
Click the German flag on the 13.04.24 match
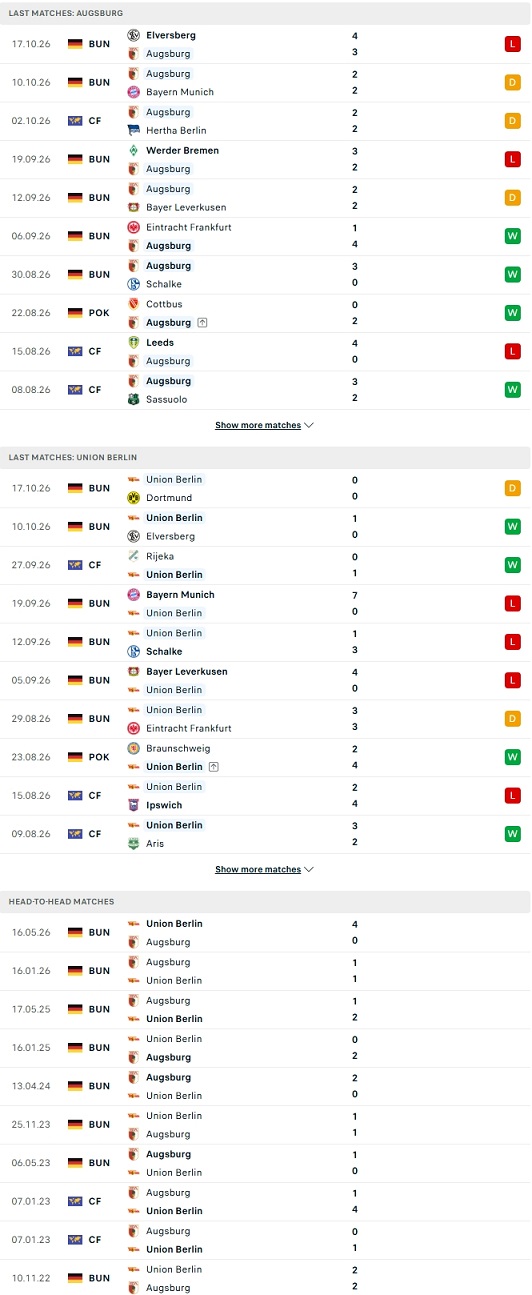tap(75, 1086)
